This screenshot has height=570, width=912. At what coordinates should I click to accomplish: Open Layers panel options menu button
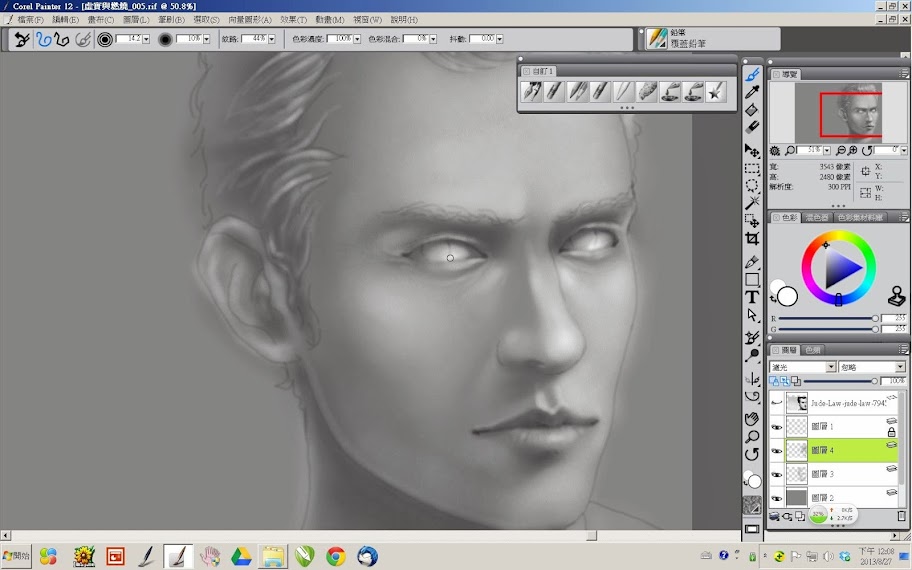(903, 350)
